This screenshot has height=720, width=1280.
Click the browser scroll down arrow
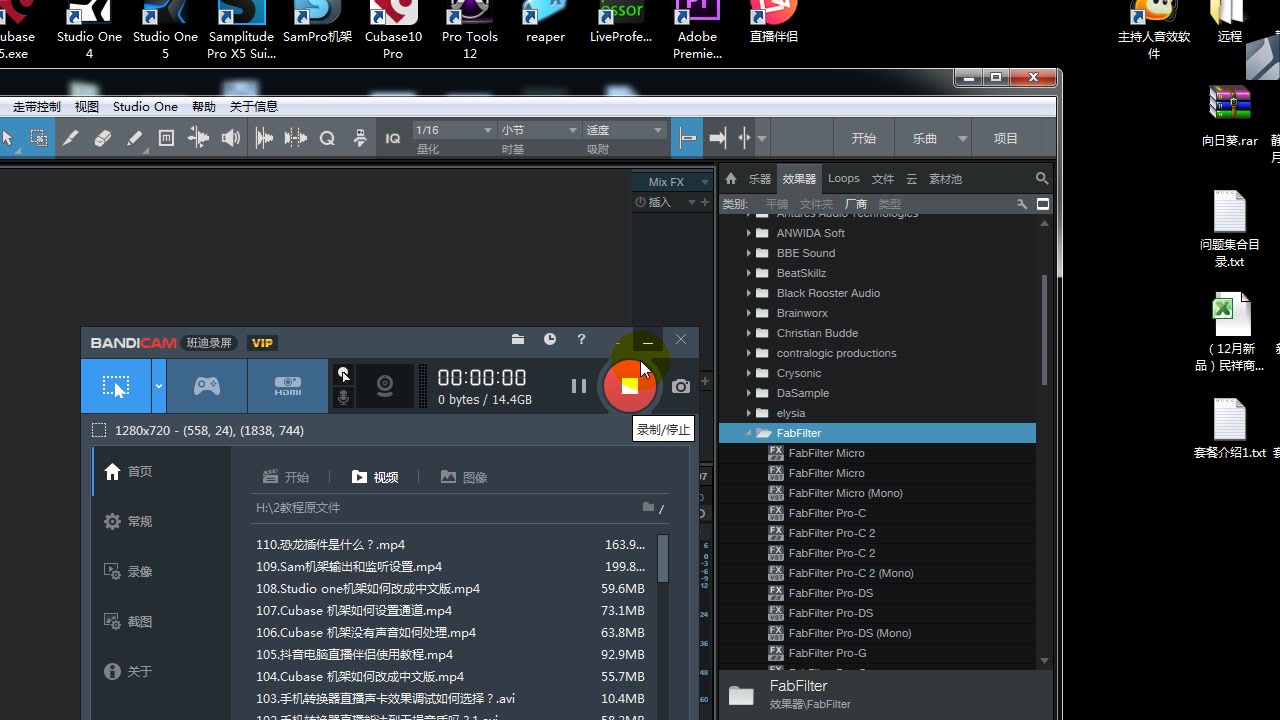1045,661
